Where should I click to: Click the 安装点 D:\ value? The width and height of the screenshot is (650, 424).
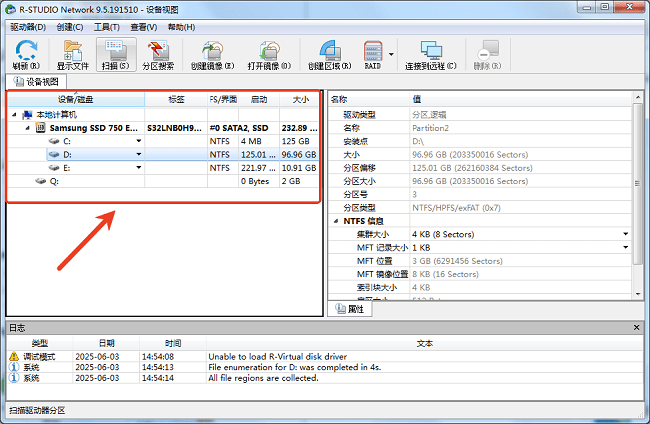tap(418, 141)
